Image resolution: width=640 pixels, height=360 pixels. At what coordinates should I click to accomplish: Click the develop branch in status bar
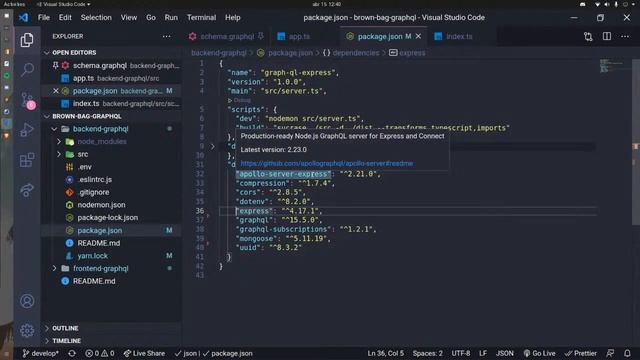tap(40, 353)
